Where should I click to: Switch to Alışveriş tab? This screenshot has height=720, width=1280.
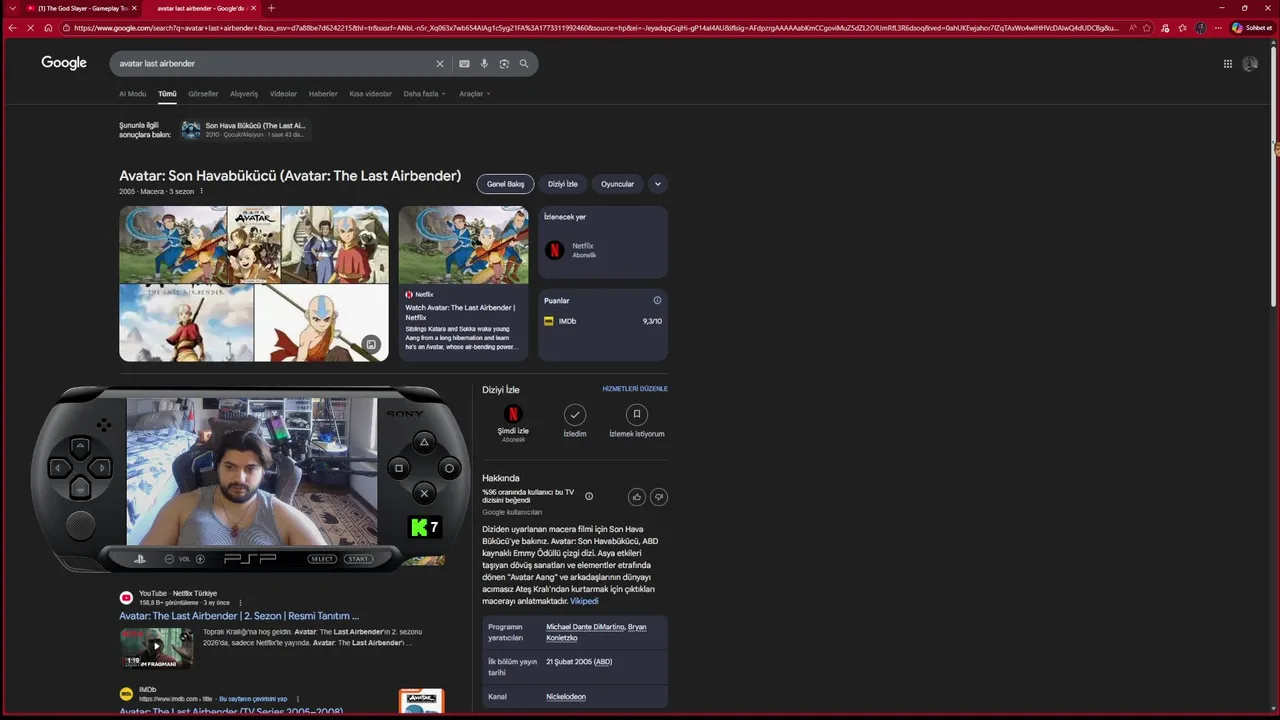244,94
